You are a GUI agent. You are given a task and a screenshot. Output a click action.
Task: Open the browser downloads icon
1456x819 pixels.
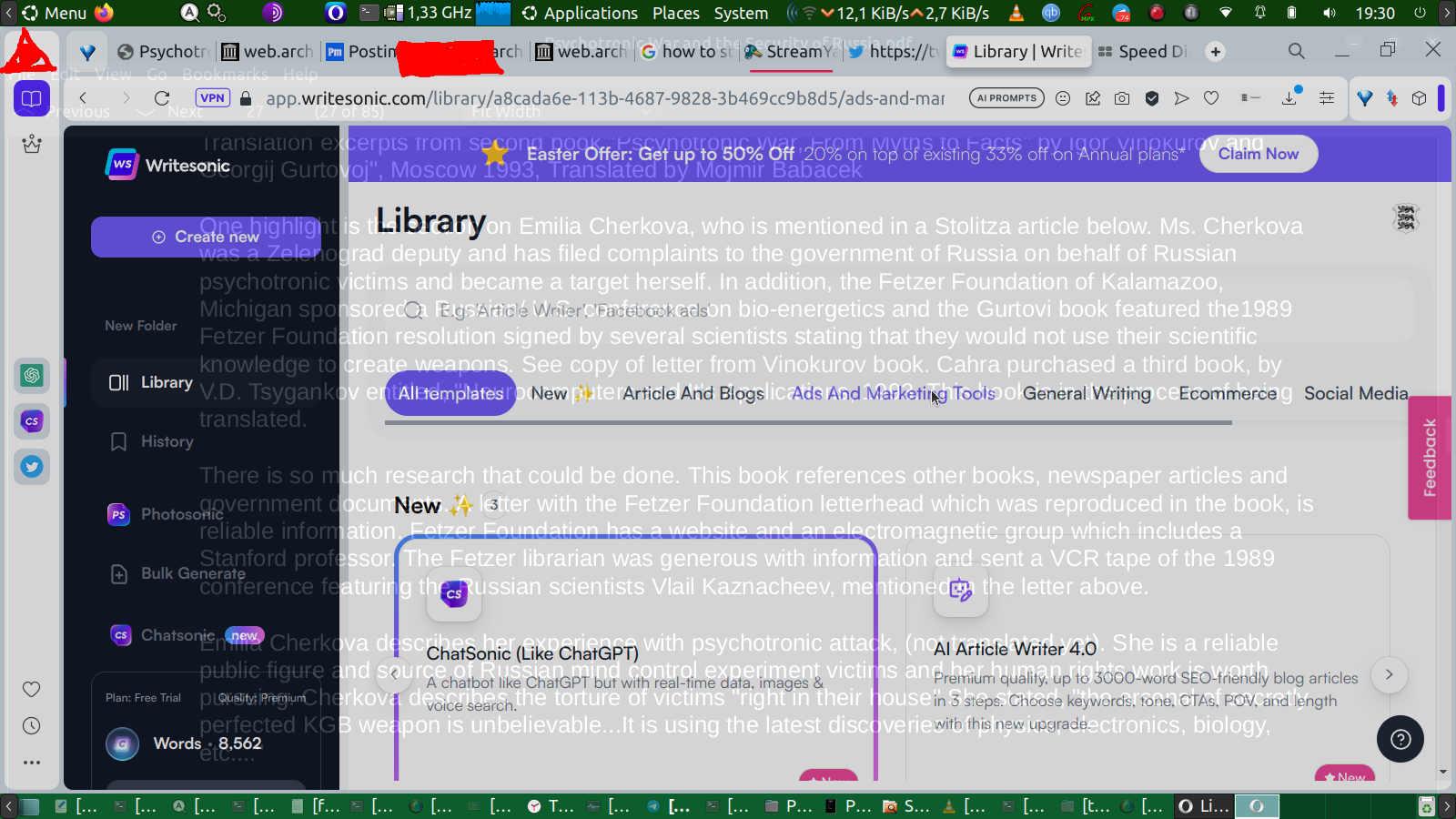pyautogui.click(x=1289, y=97)
